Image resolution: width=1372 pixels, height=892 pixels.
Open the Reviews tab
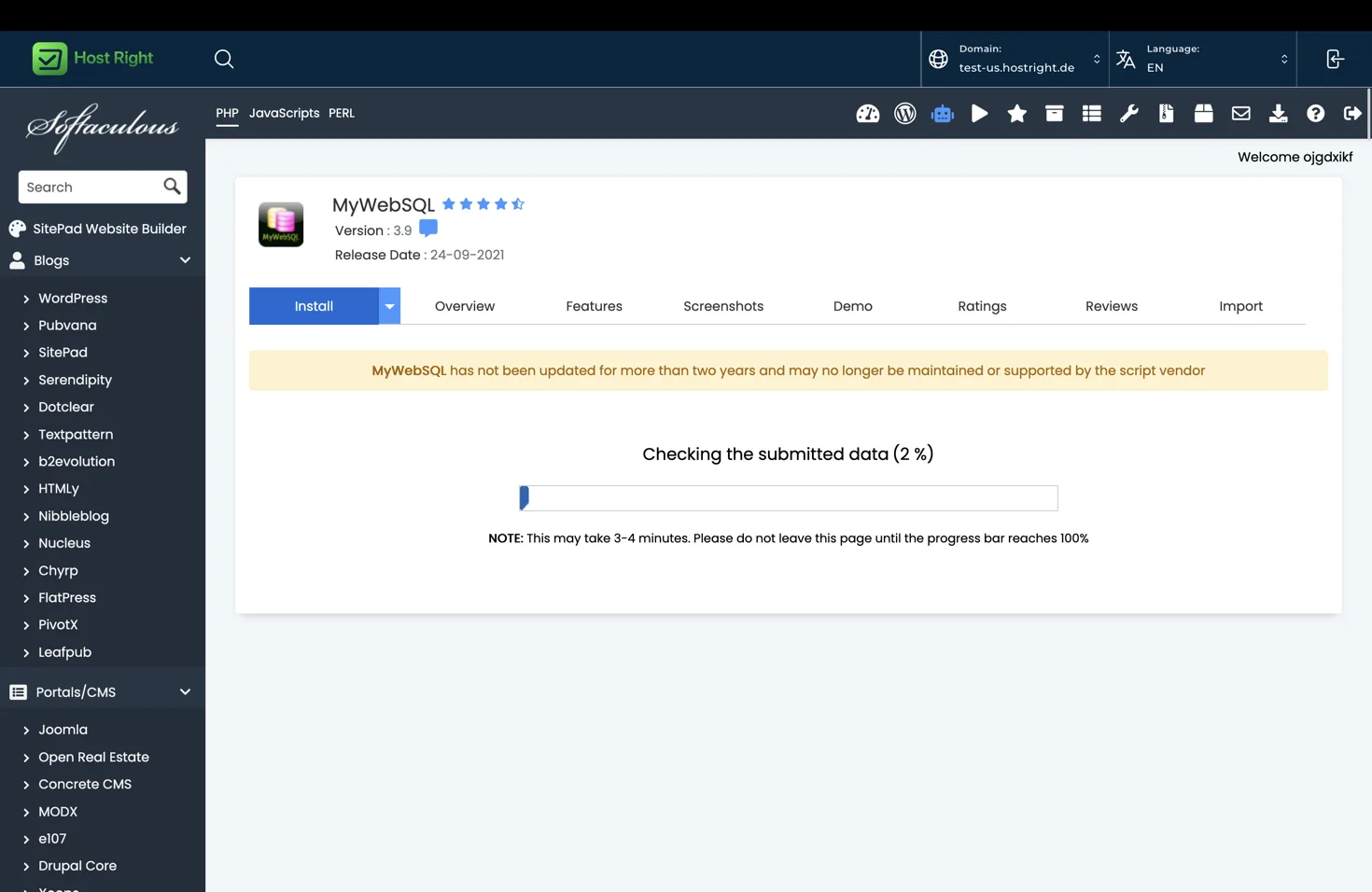pyautogui.click(x=1112, y=306)
